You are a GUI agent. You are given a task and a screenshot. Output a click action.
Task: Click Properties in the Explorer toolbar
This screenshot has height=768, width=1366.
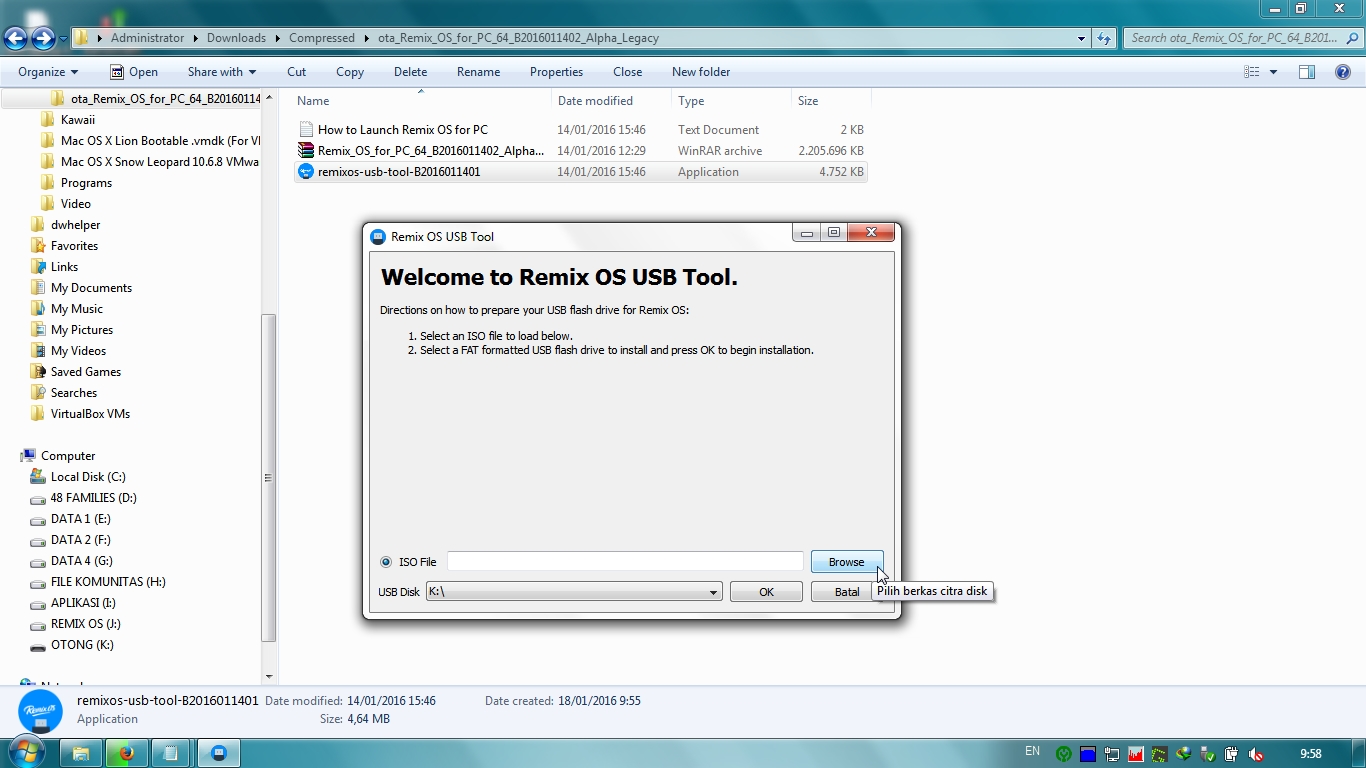[556, 71]
